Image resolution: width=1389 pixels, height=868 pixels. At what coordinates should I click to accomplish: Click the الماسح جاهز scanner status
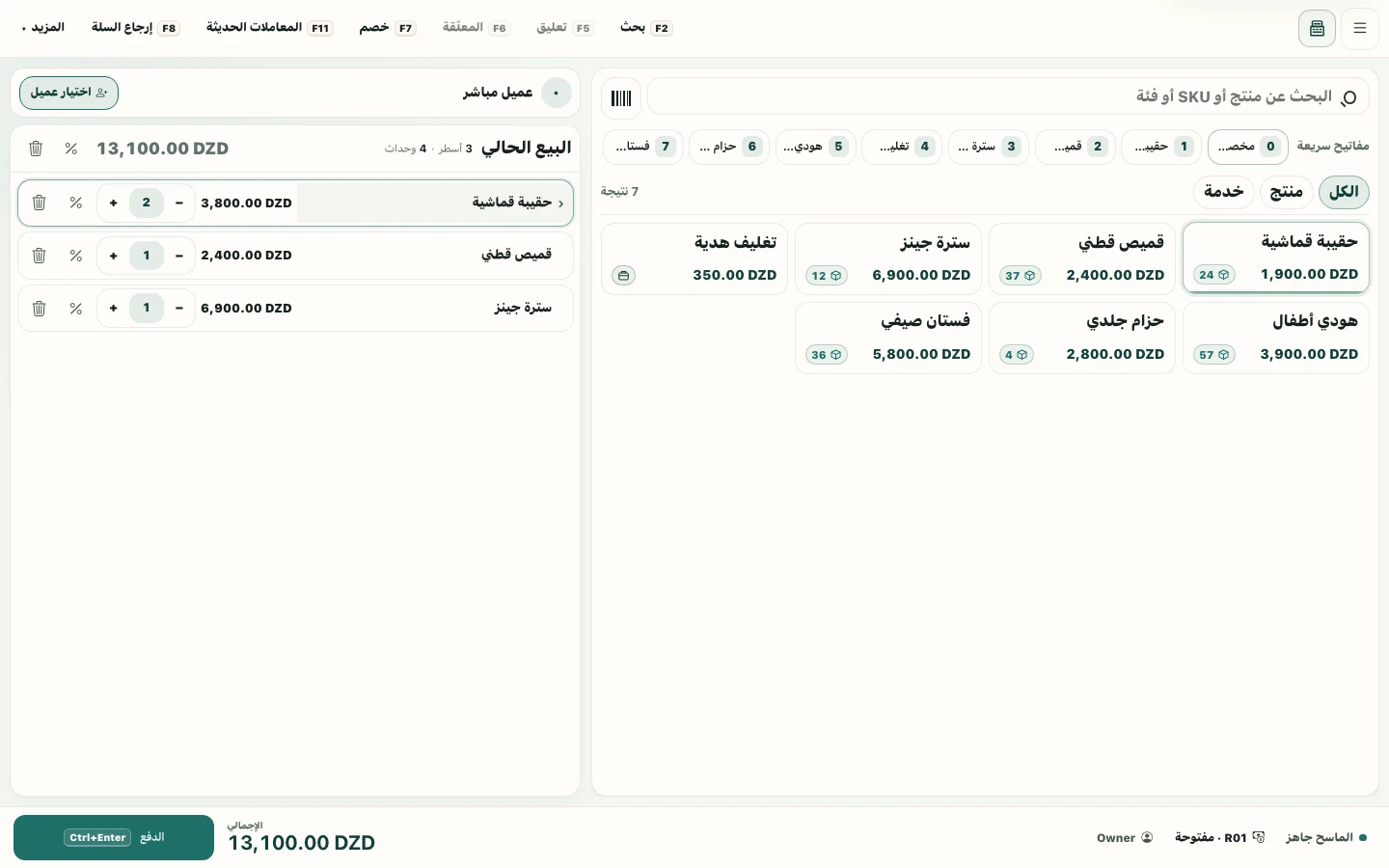pyautogui.click(x=1326, y=837)
